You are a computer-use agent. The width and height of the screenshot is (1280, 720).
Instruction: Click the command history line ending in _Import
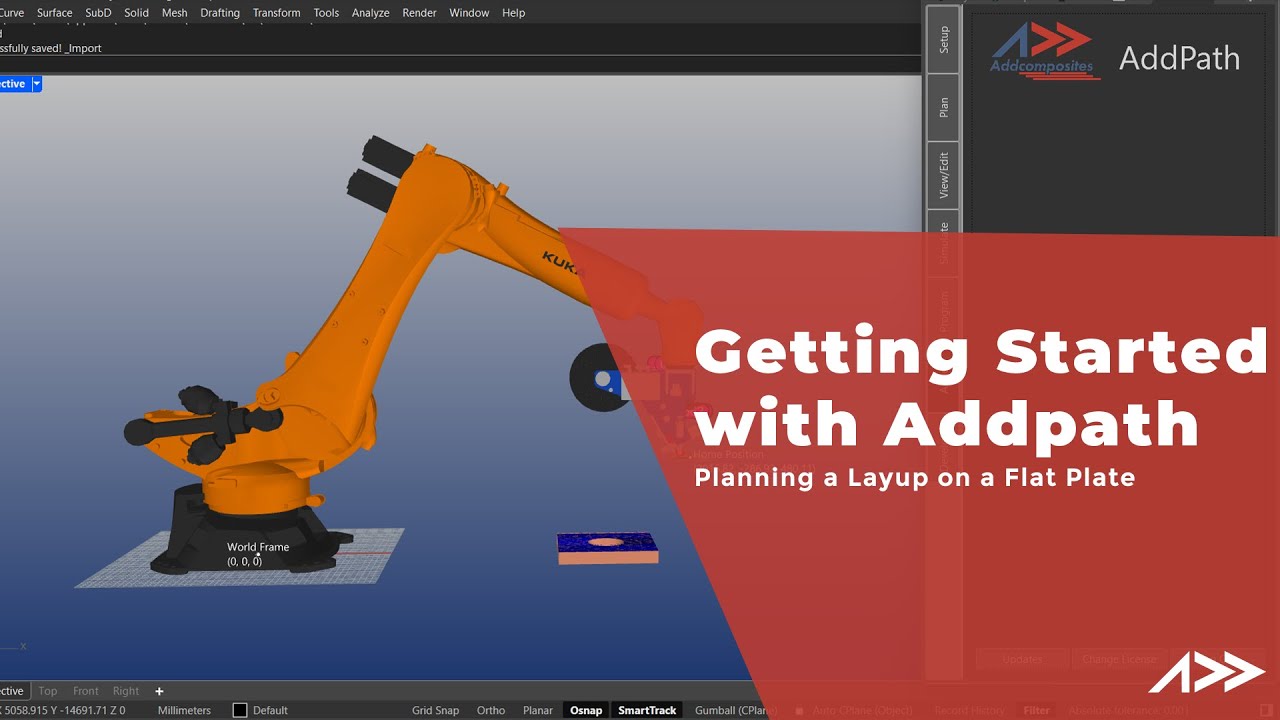pyautogui.click(x=50, y=48)
